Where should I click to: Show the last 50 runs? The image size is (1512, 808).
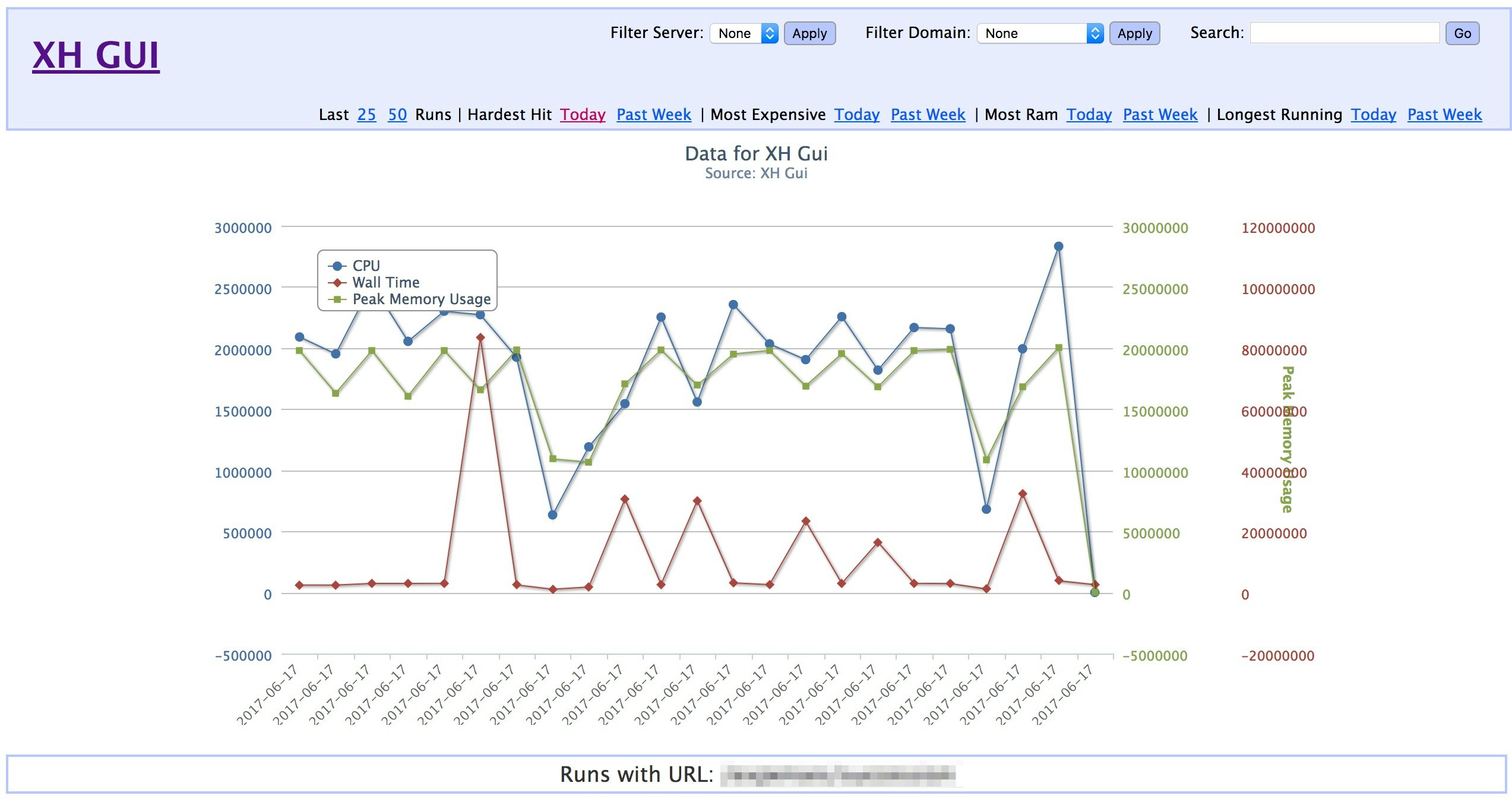point(397,114)
